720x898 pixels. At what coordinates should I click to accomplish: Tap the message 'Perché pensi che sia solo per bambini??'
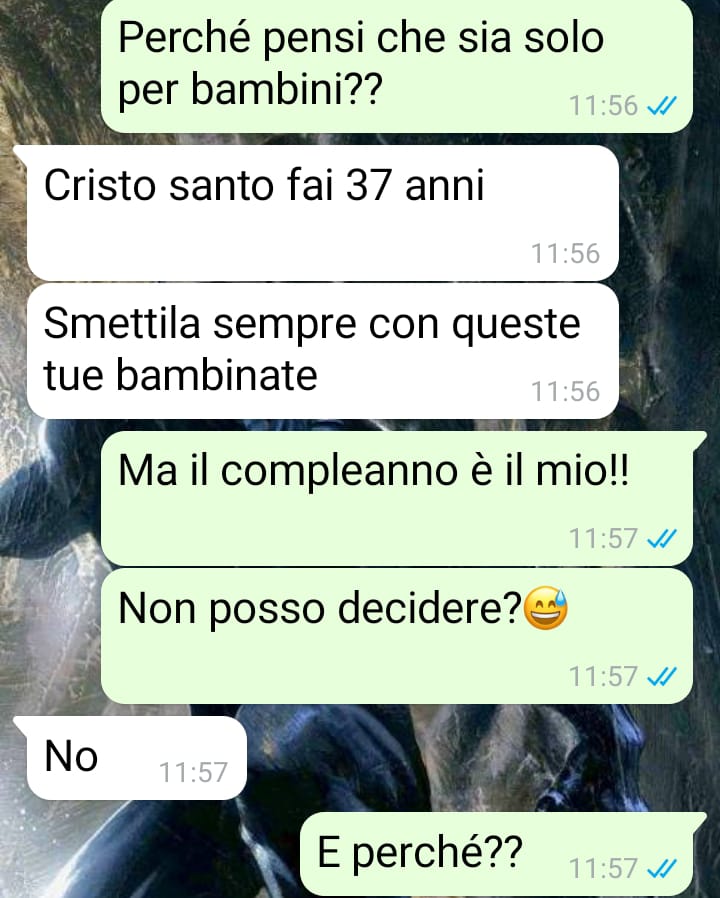[396, 66]
